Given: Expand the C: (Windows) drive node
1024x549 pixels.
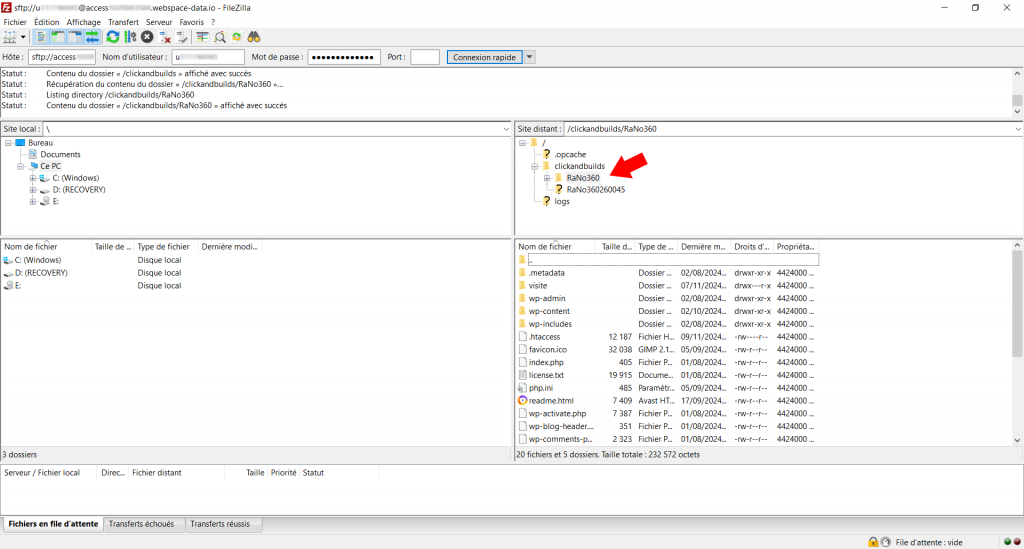Looking at the screenshot, I should point(33,178).
